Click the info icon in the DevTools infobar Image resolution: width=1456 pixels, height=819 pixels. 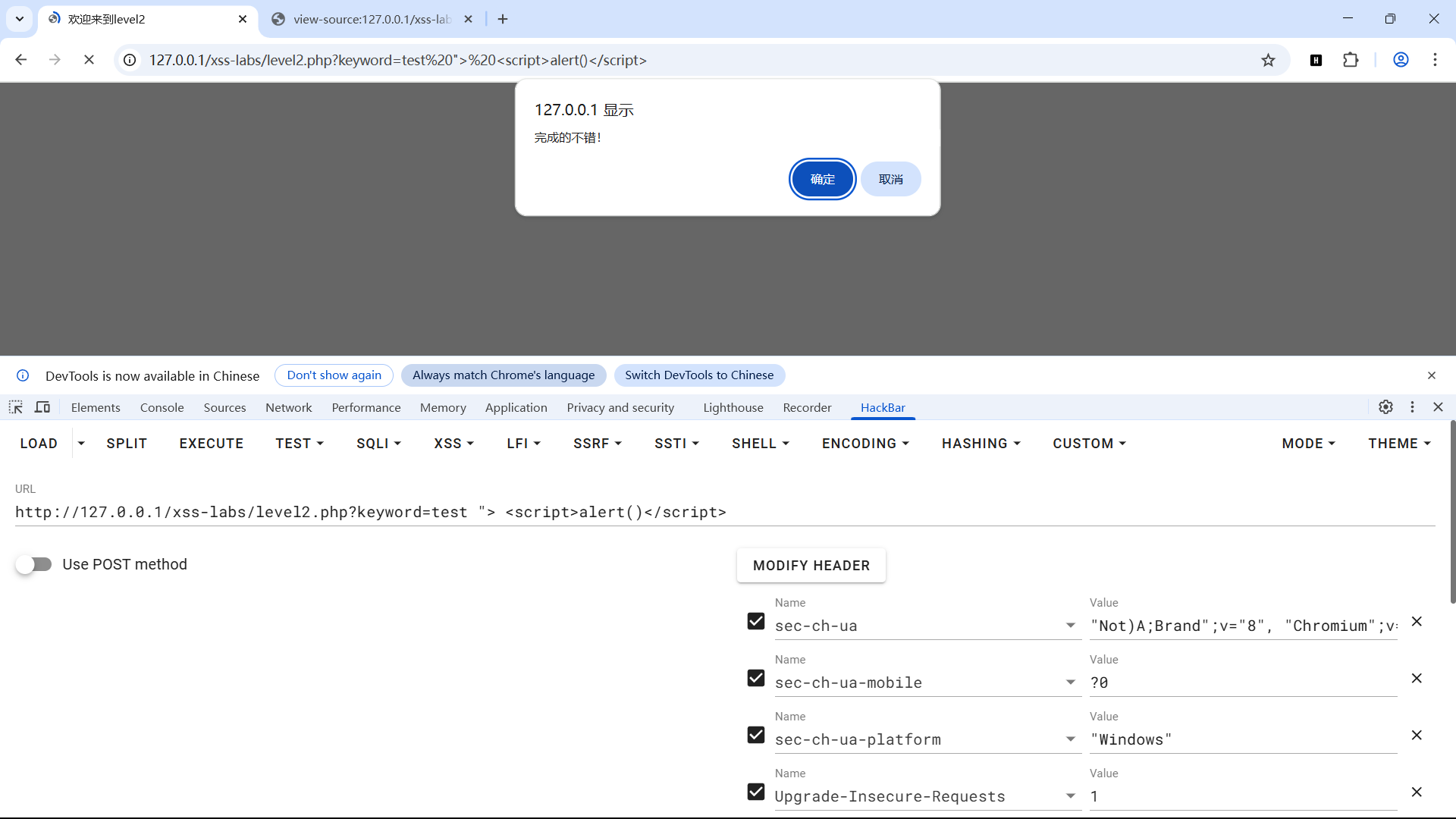(23, 375)
